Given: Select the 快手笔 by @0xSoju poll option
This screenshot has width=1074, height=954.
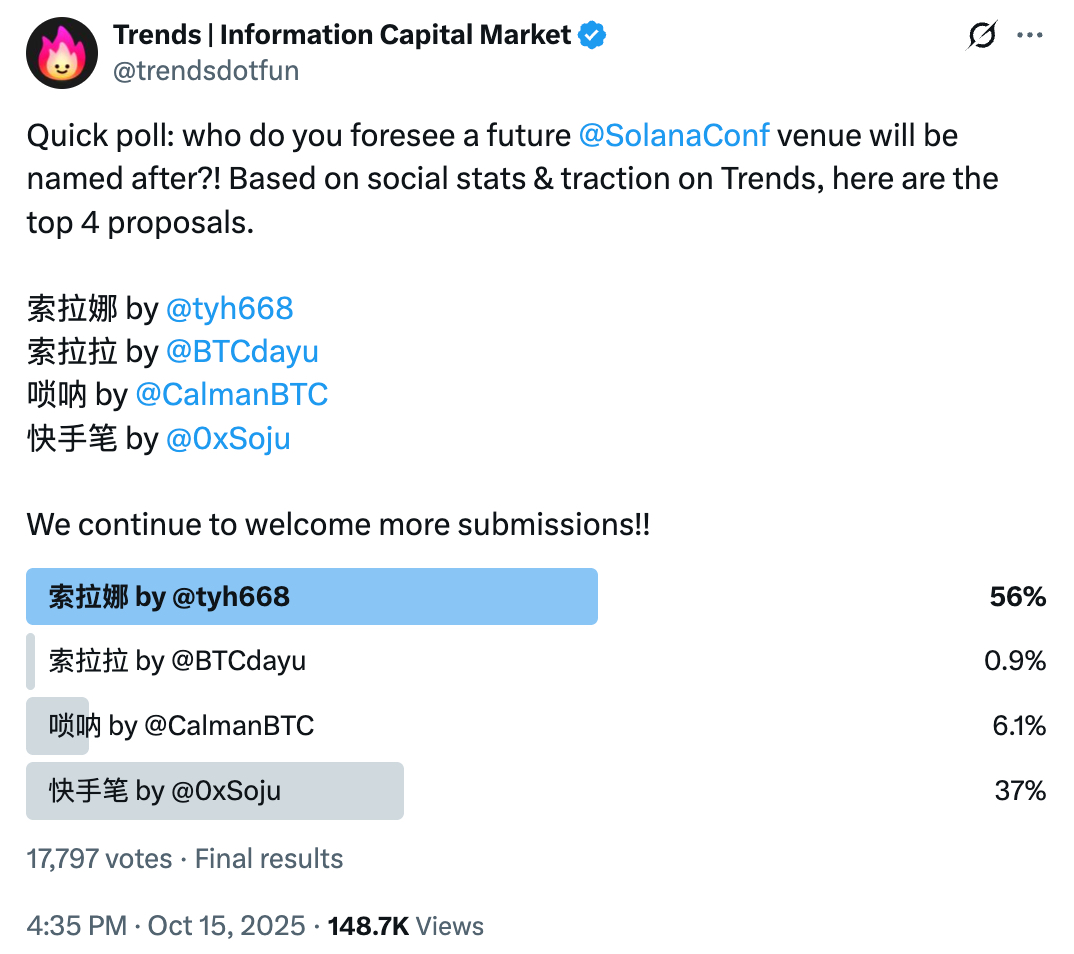Looking at the screenshot, I should pyautogui.click(x=165, y=791).
